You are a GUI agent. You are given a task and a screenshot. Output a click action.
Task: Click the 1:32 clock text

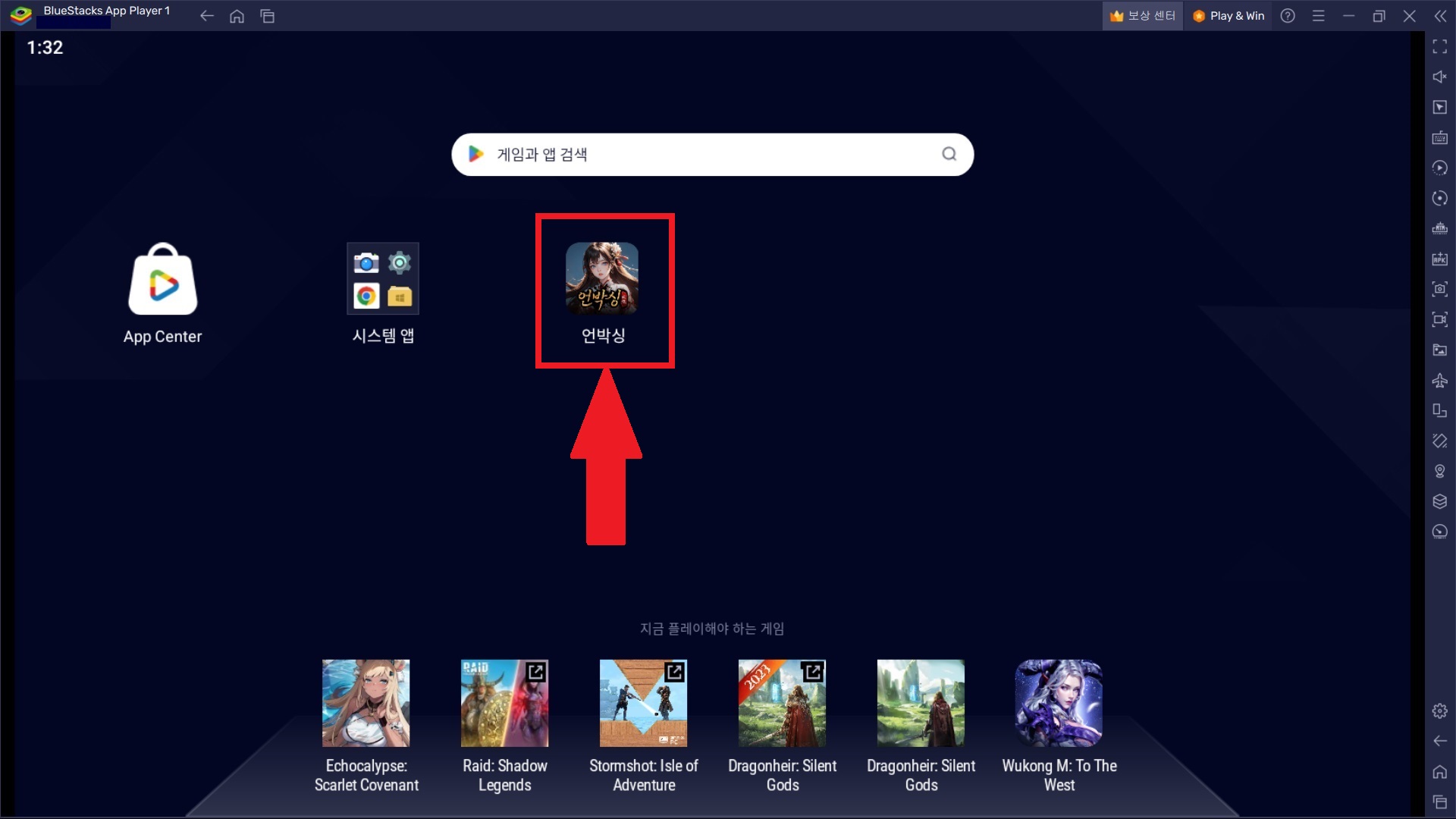[x=45, y=48]
